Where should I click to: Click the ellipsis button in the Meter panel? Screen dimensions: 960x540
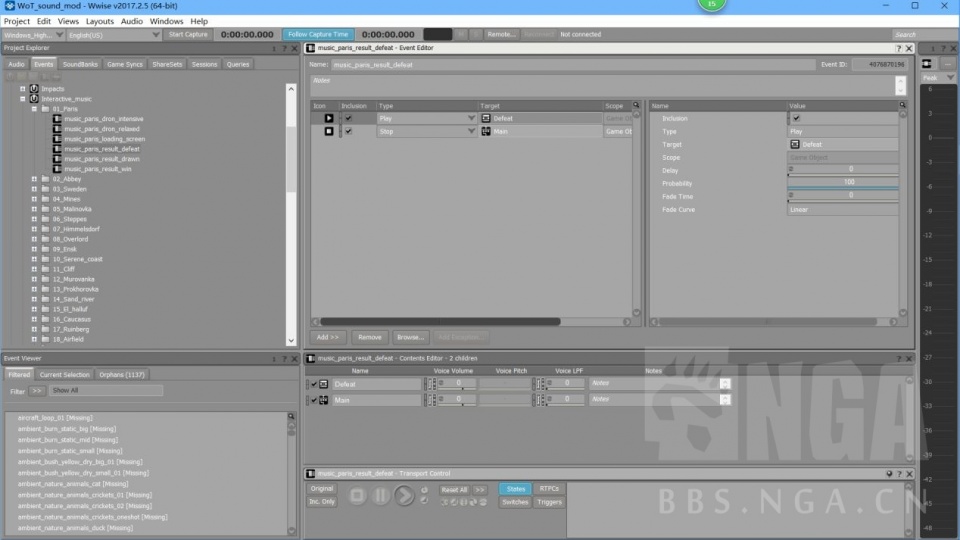947,64
